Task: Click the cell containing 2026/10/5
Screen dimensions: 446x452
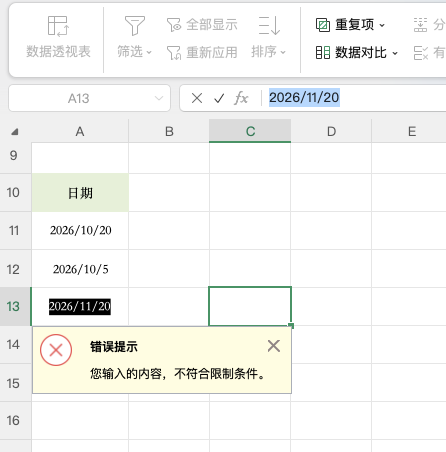Action: (x=80, y=269)
